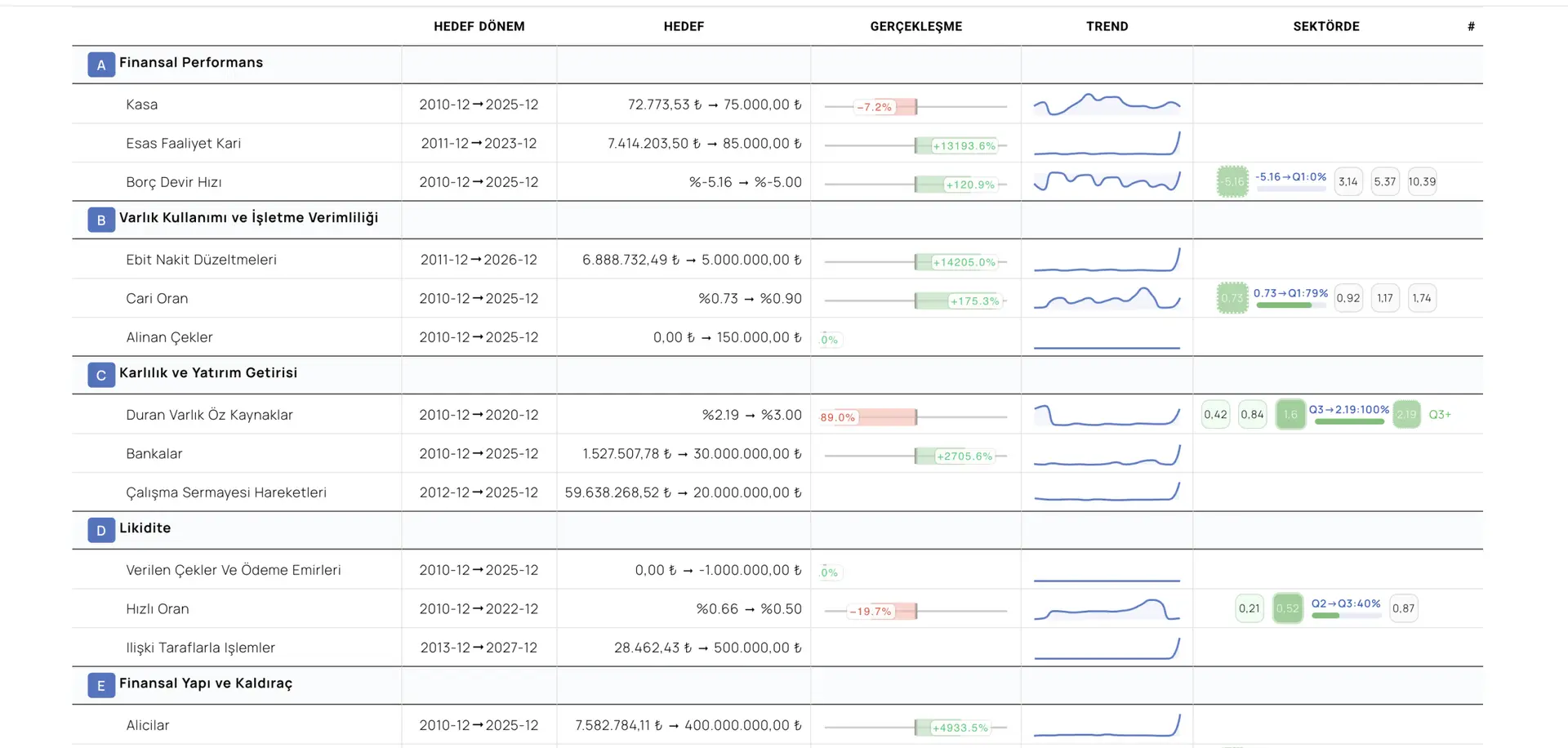Click the green -5.16 sector badge
1568x748 pixels.
tap(1232, 182)
